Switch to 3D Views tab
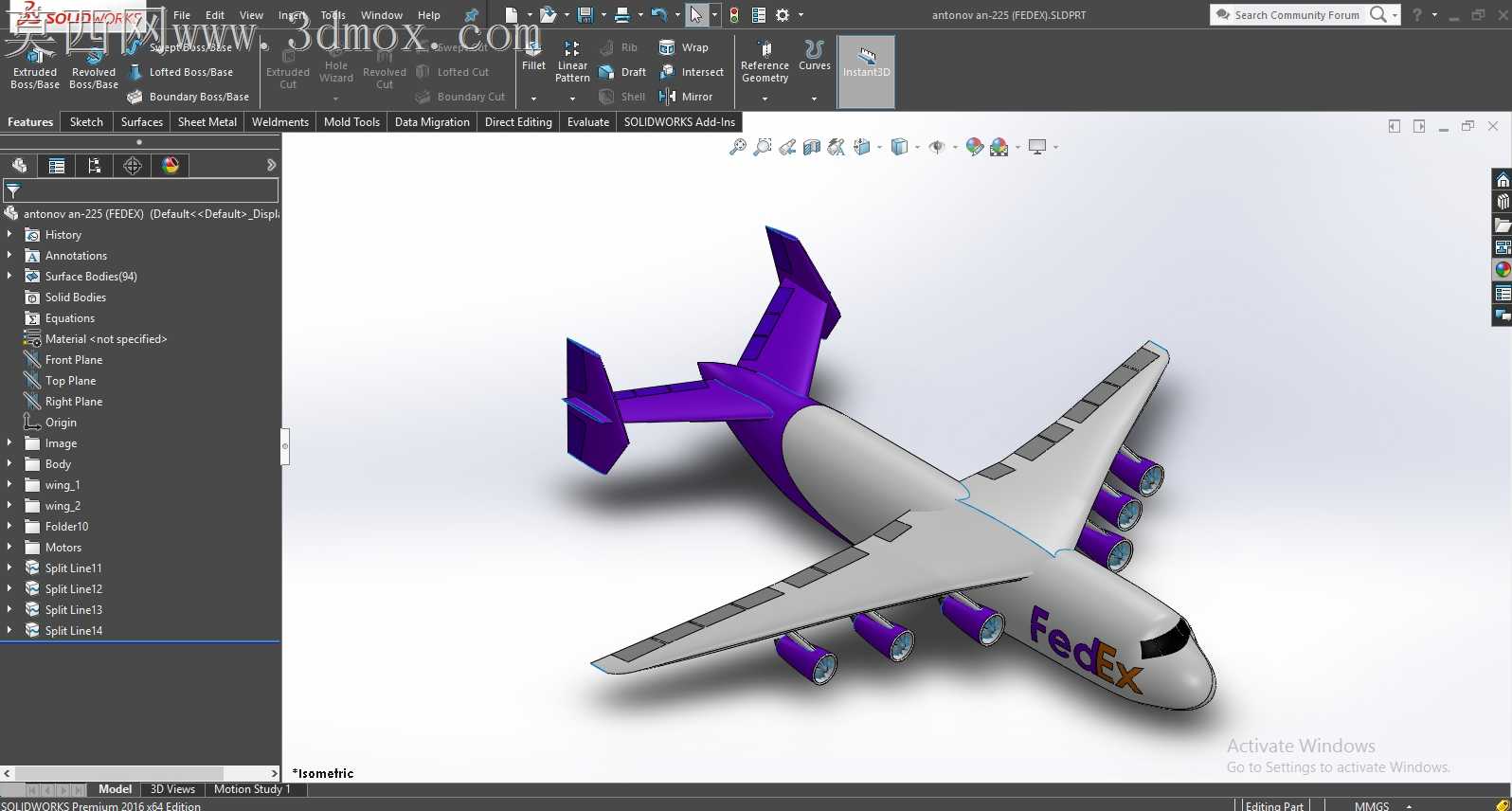The height and width of the screenshot is (811, 1512). click(x=172, y=789)
